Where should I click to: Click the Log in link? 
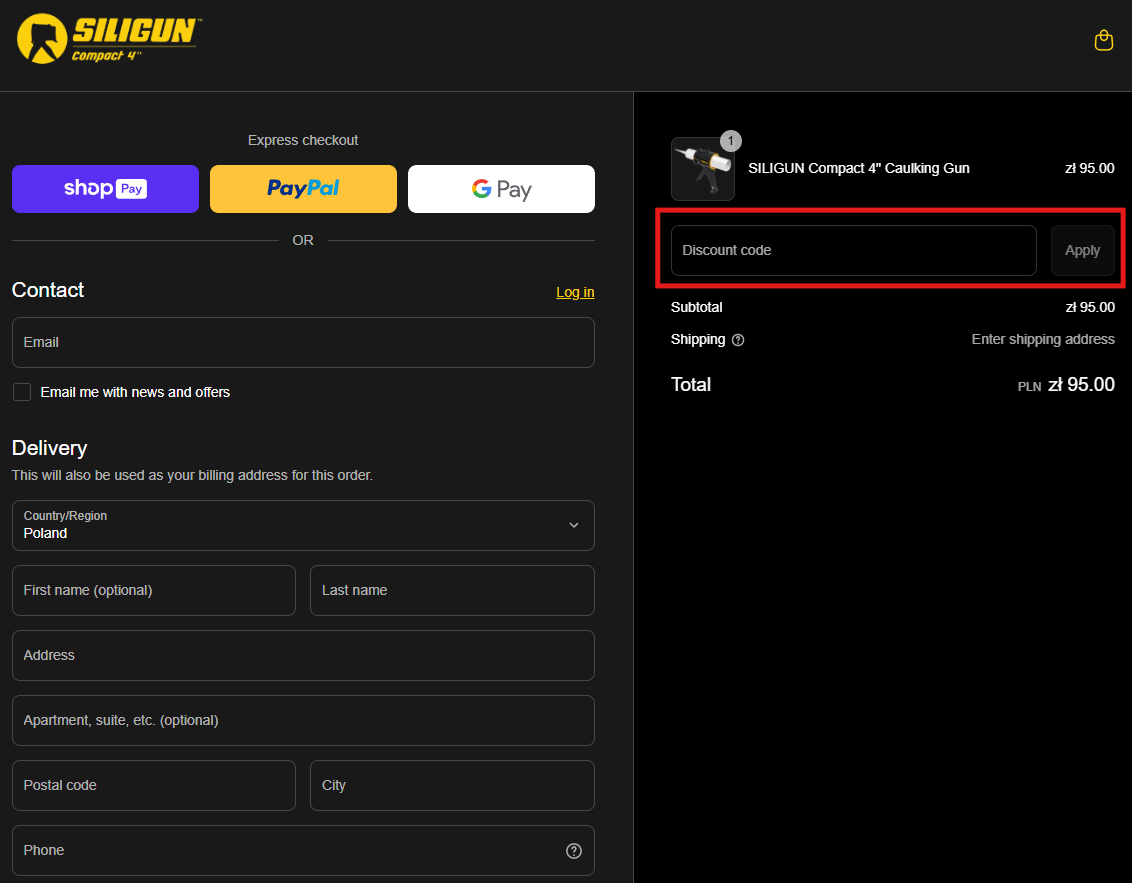pos(575,292)
